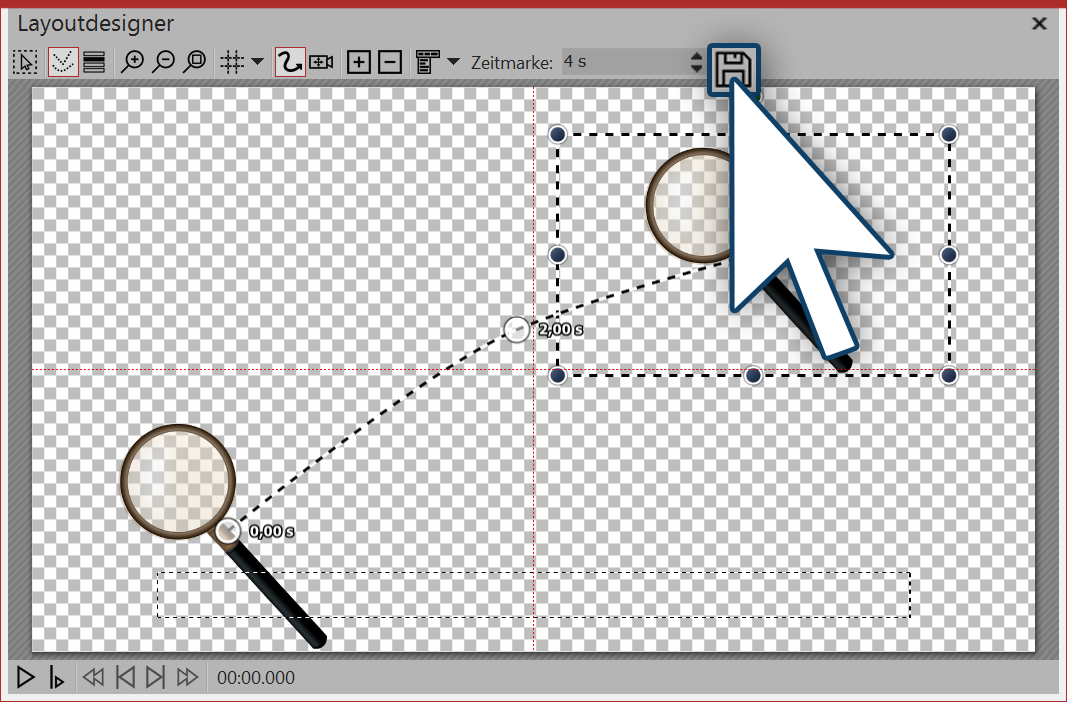The image size is (1067, 702).
Task: Click the Zeitmarke time input field
Action: [x=622, y=62]
